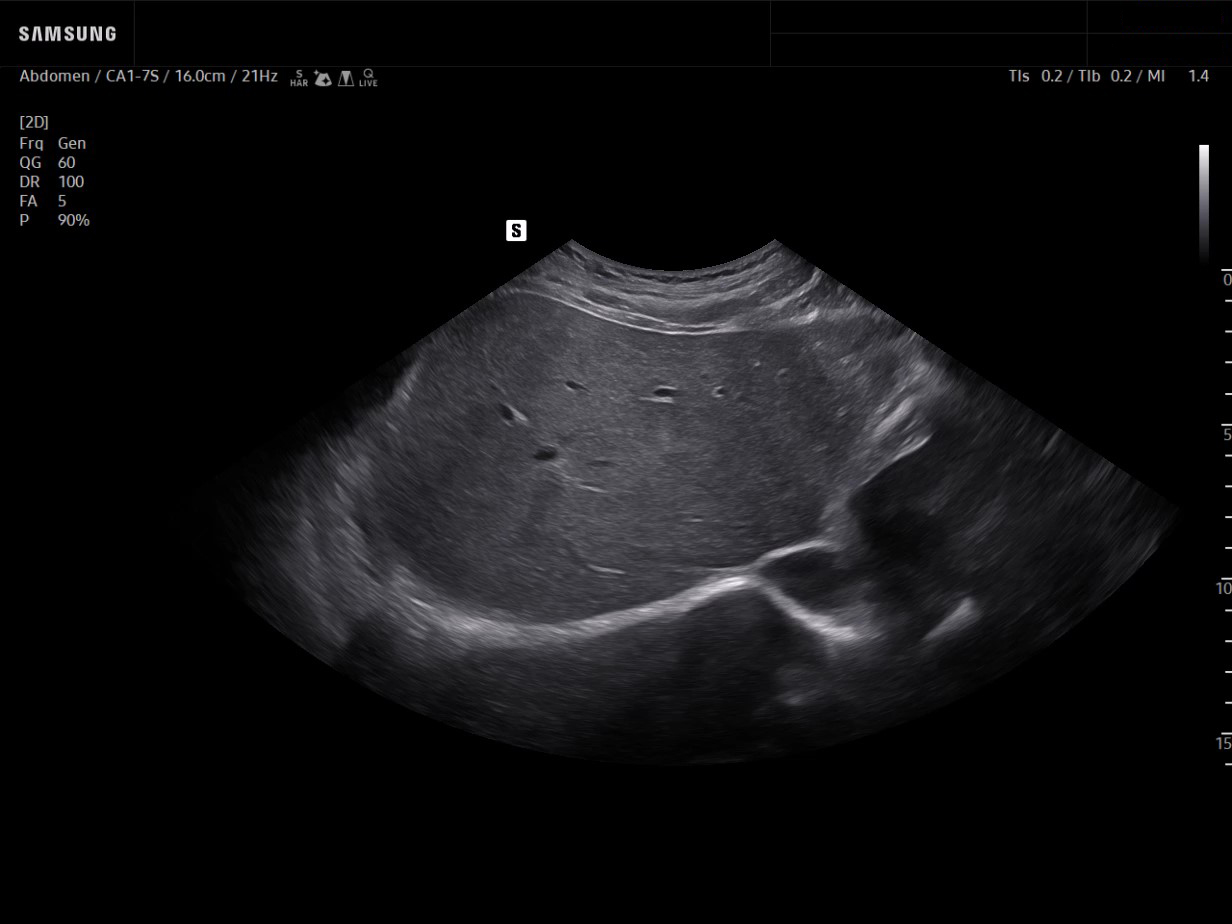Select the S orientation marker above the image
Viewport: 1232px width, 924px height.
click(517, 230)
